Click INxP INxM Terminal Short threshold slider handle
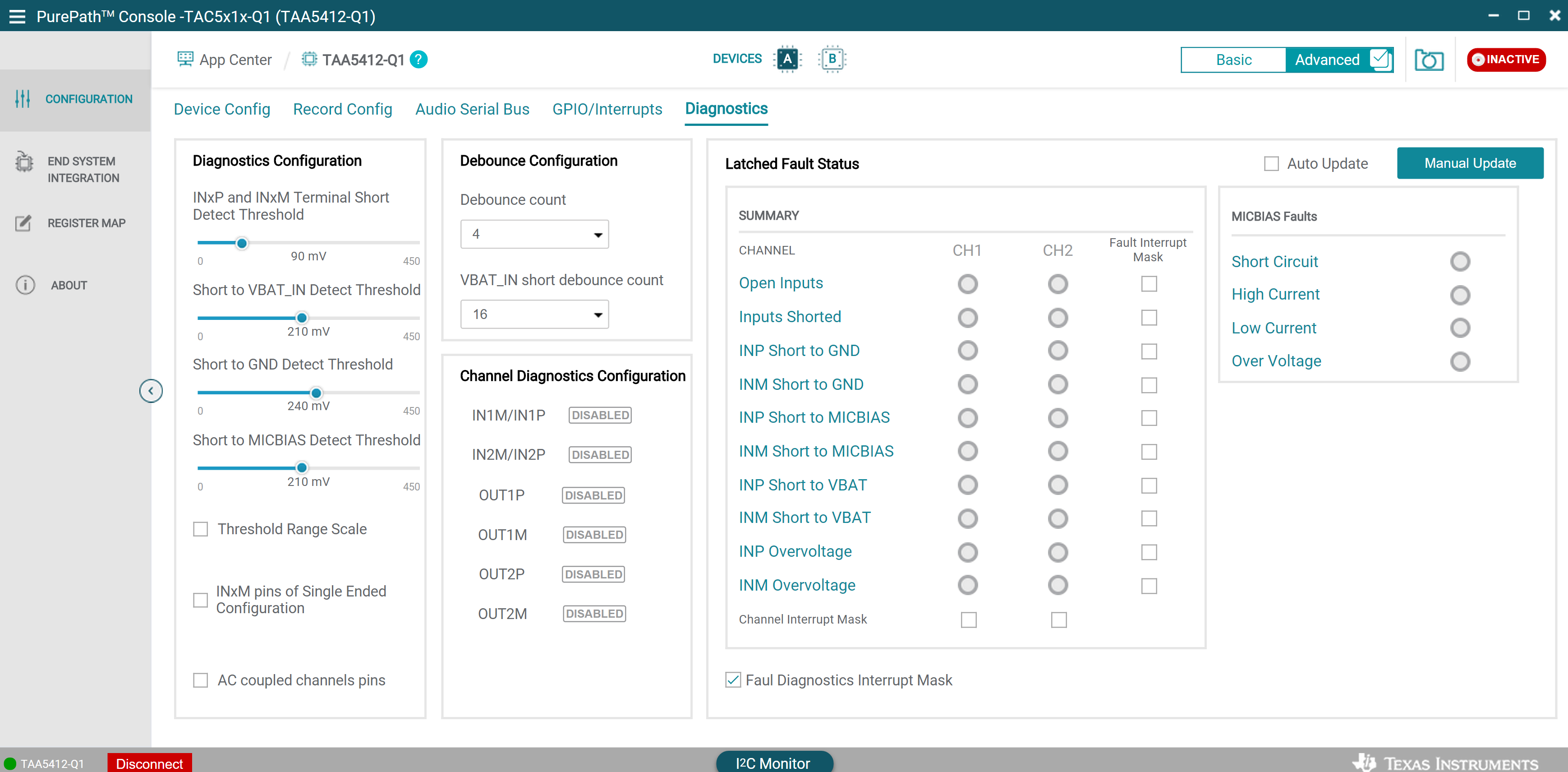Image resolution: width=1568 pixels, height=772 pixels. coord(242,244)
